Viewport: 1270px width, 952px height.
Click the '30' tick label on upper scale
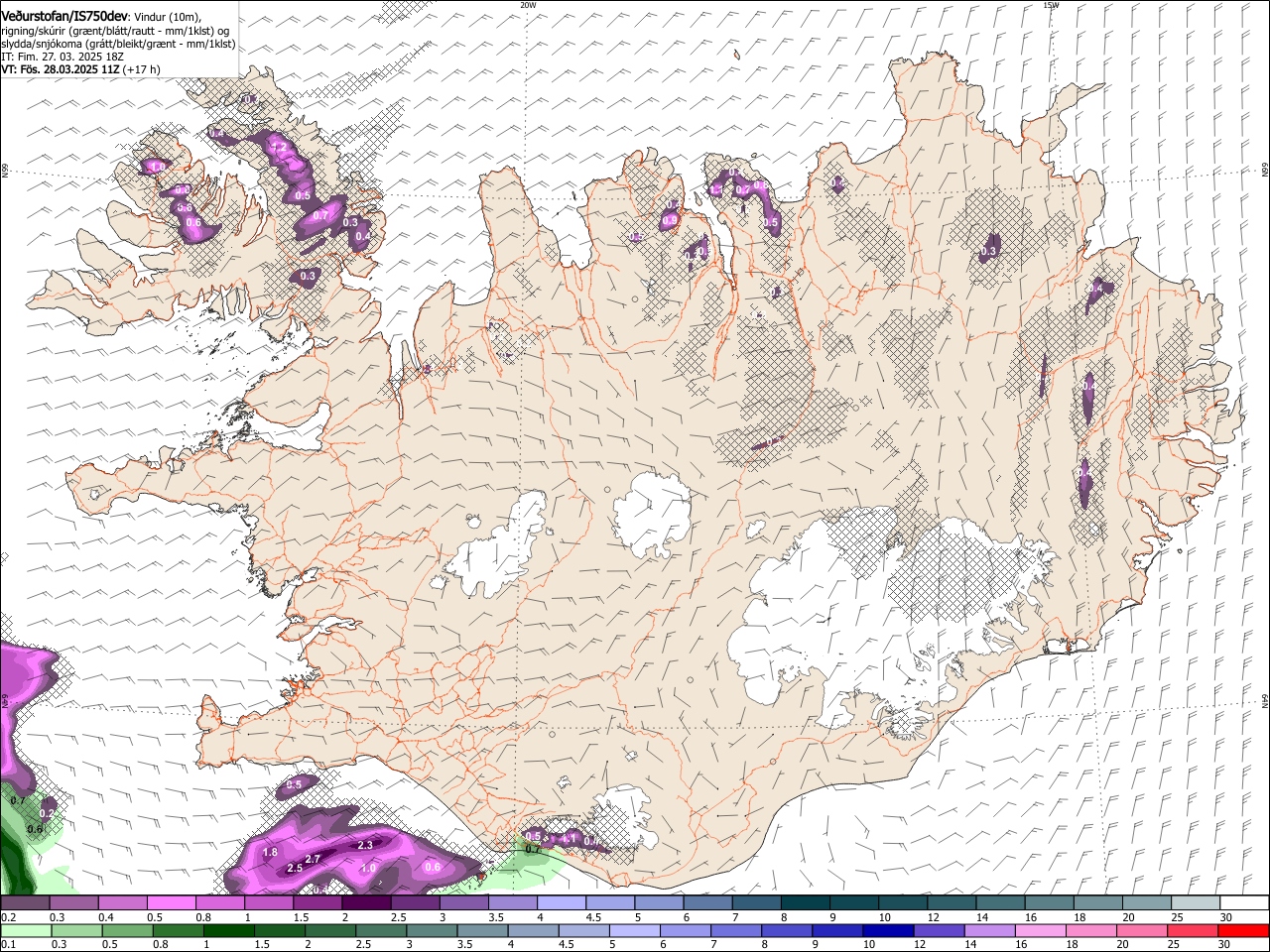click(x=1226, y=917)
